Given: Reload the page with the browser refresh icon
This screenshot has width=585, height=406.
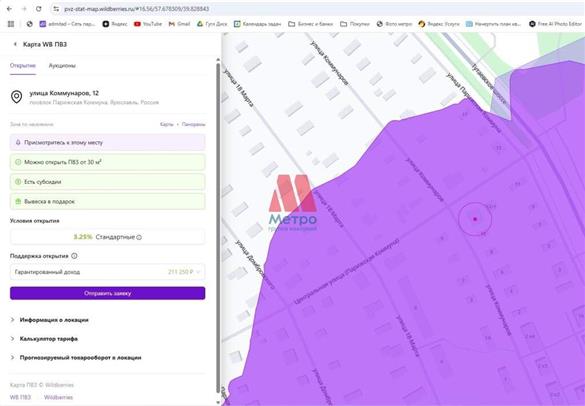Looking at the screenshot, I should click(x=38, y=9).
